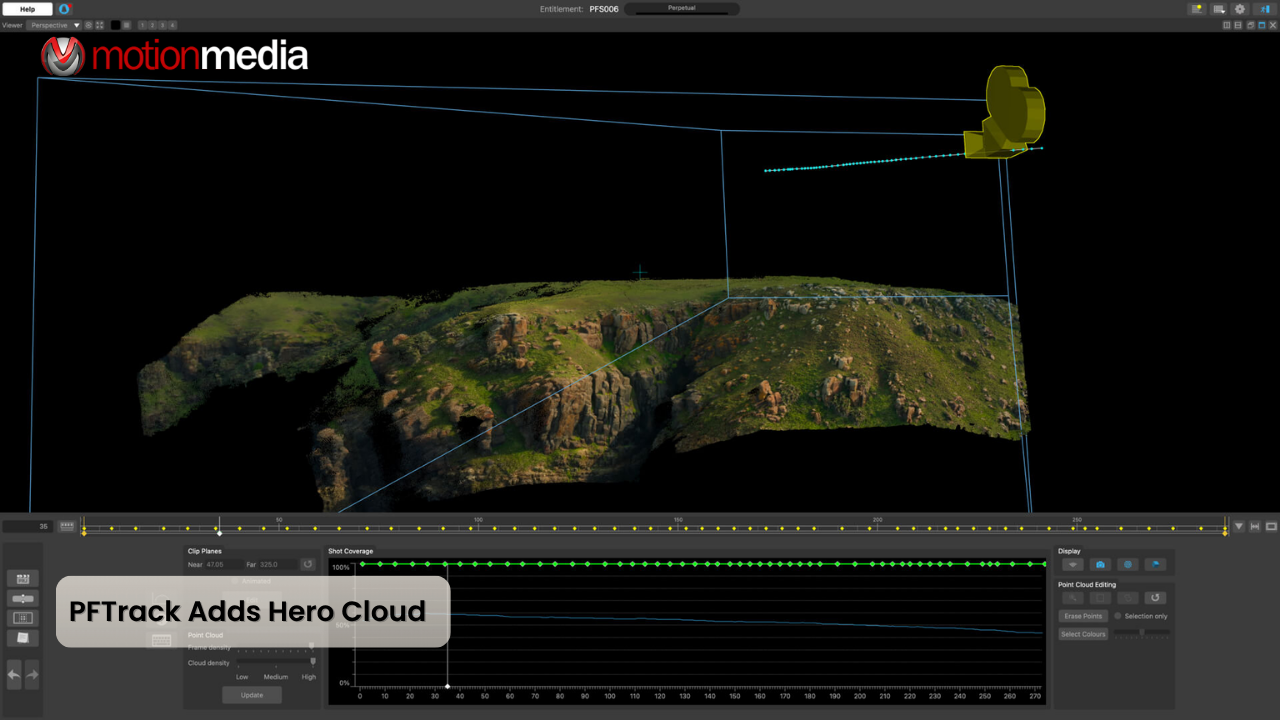The height and width of the screenshot is (720, 1280).
Task: Click the blue single-window viewer icon
Action: [1262, 25]
